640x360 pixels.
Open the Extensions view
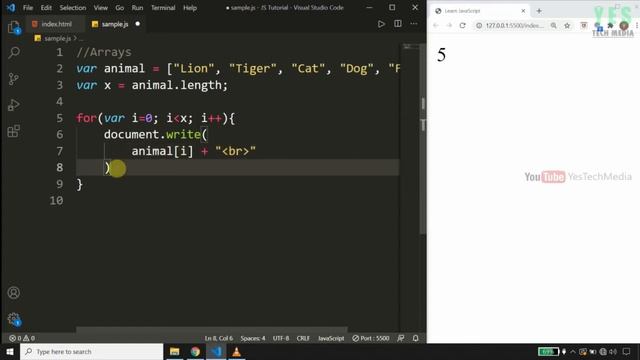pos(13,131)
